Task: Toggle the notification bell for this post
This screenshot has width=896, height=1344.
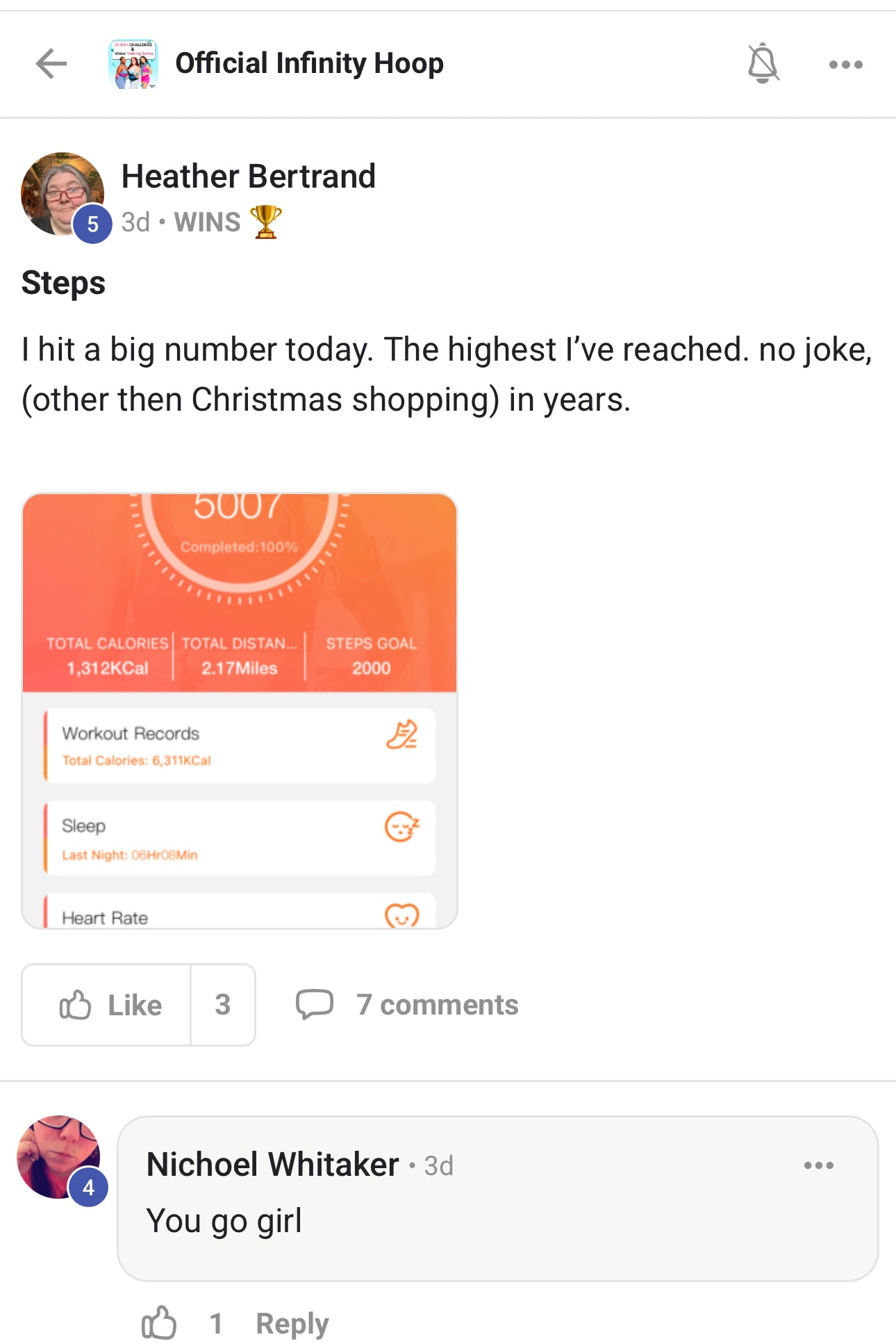Action: click(763, 64)
